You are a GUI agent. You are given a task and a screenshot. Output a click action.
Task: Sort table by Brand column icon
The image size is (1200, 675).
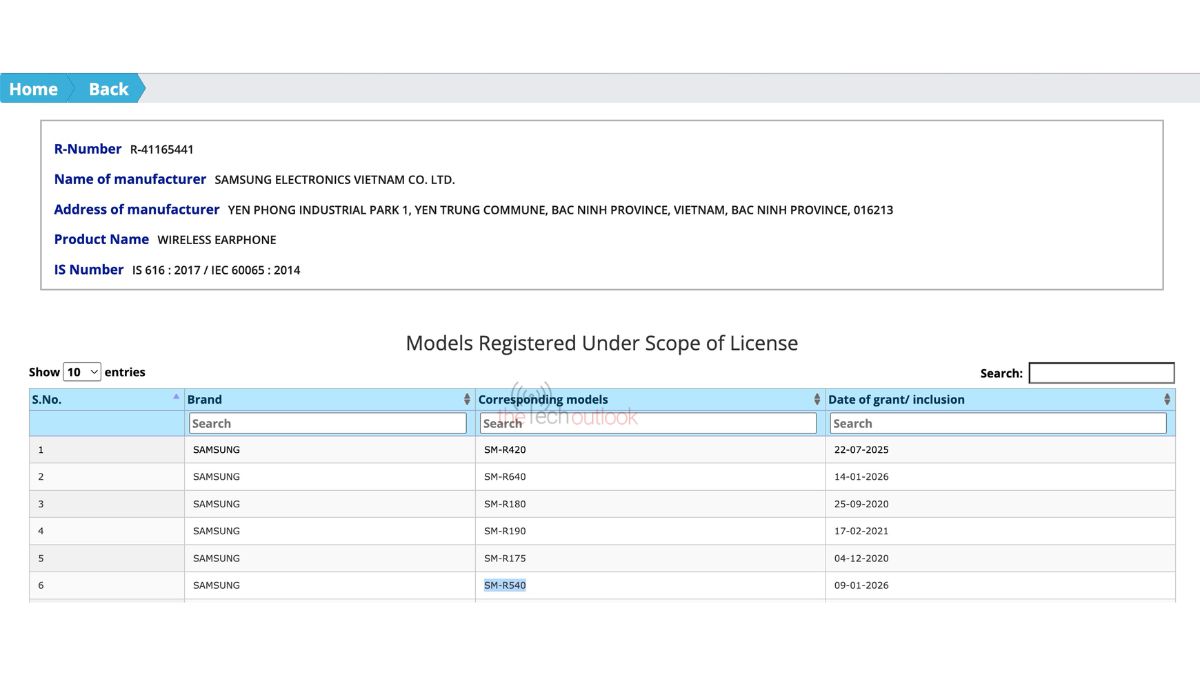click(466, 399)
